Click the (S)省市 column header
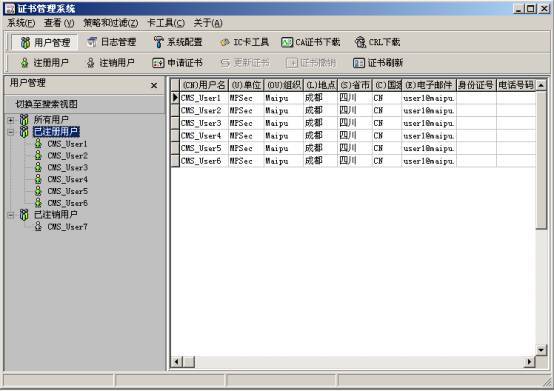The height and width of the screenshot is (391, 554). click(x=355, y=85)
